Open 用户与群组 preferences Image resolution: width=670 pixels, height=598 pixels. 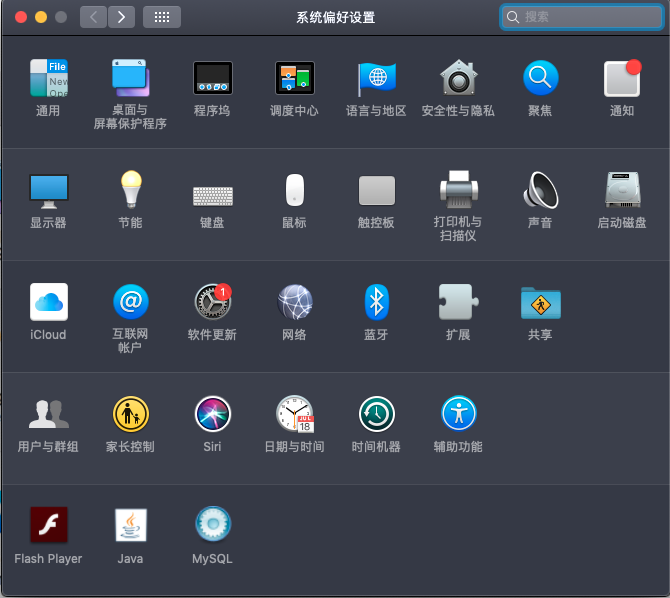(x=49, y=414)
